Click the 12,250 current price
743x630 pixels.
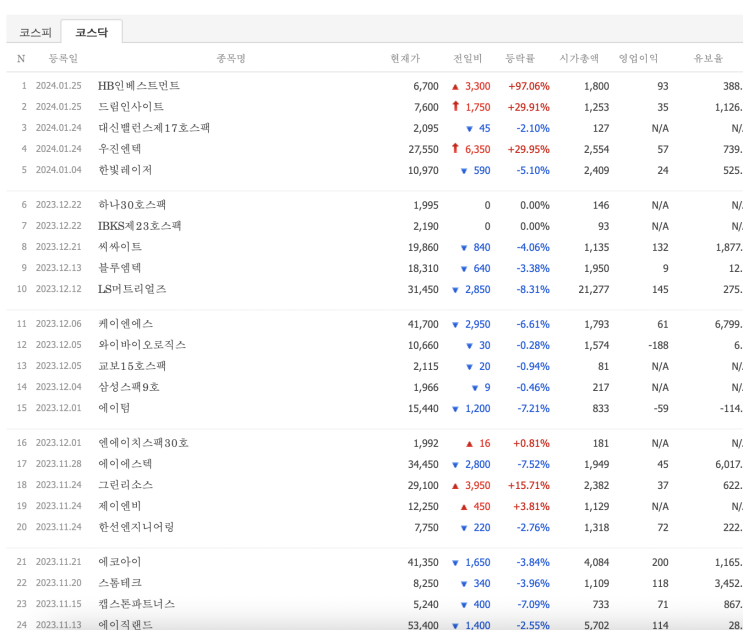click(423, 506)
